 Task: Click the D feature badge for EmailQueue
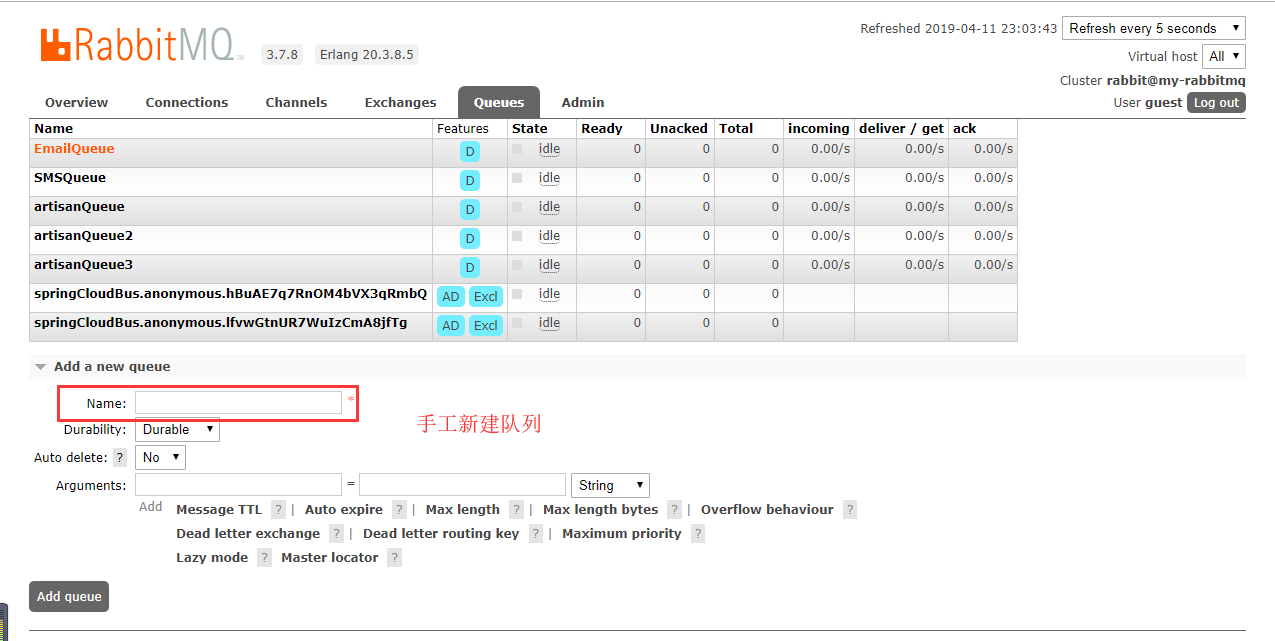pos(470,152)
